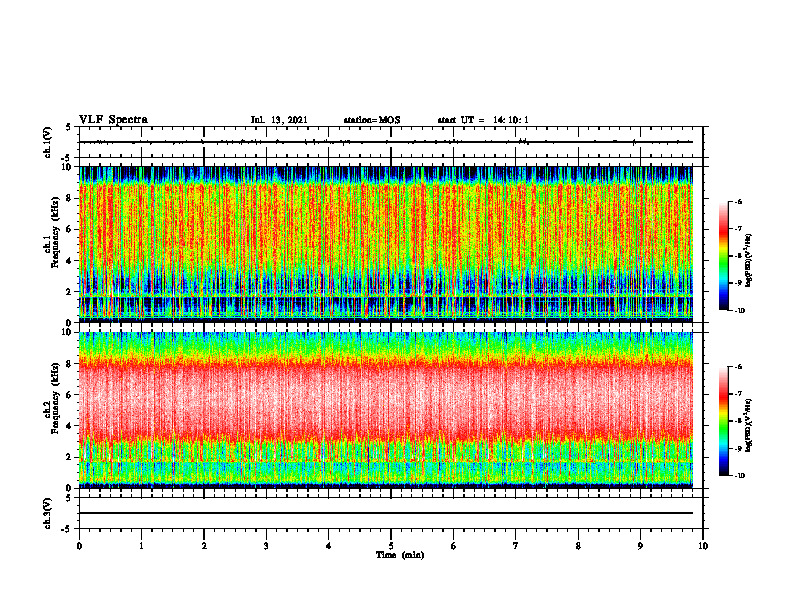
Task: Click the "-10" label on ch.2 color bar
Action: pos(739,475)
